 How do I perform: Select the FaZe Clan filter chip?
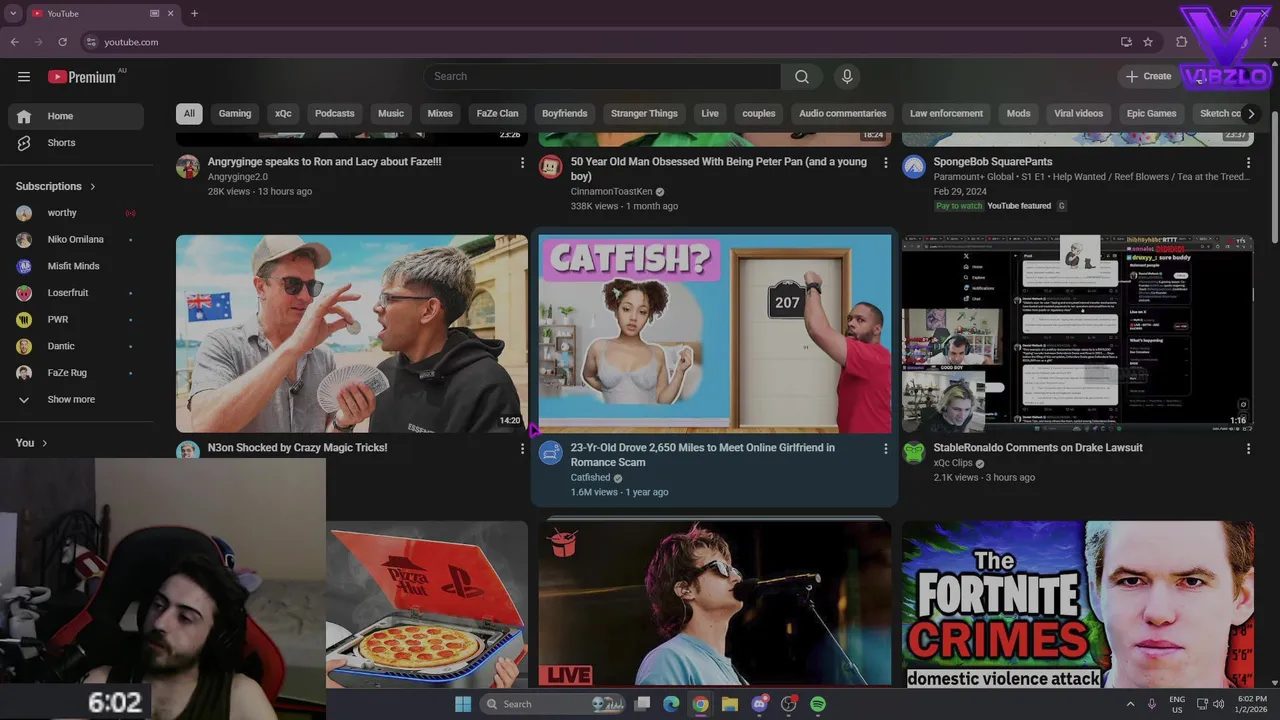[498, 113]
